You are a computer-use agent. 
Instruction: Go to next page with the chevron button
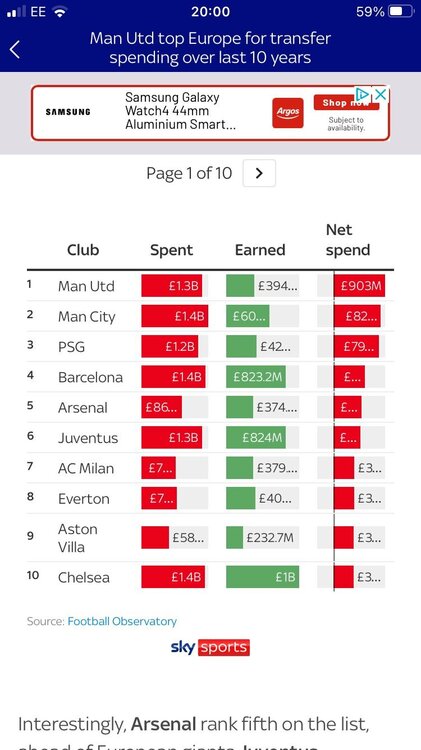click(x=259, y=173)
